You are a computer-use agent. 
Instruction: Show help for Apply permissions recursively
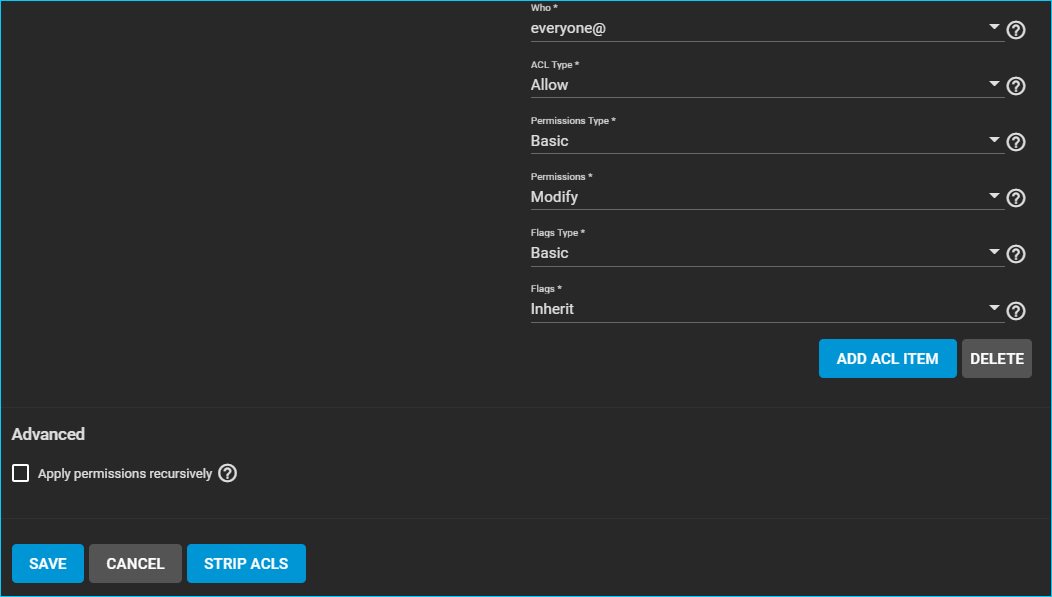click(227, 474)
